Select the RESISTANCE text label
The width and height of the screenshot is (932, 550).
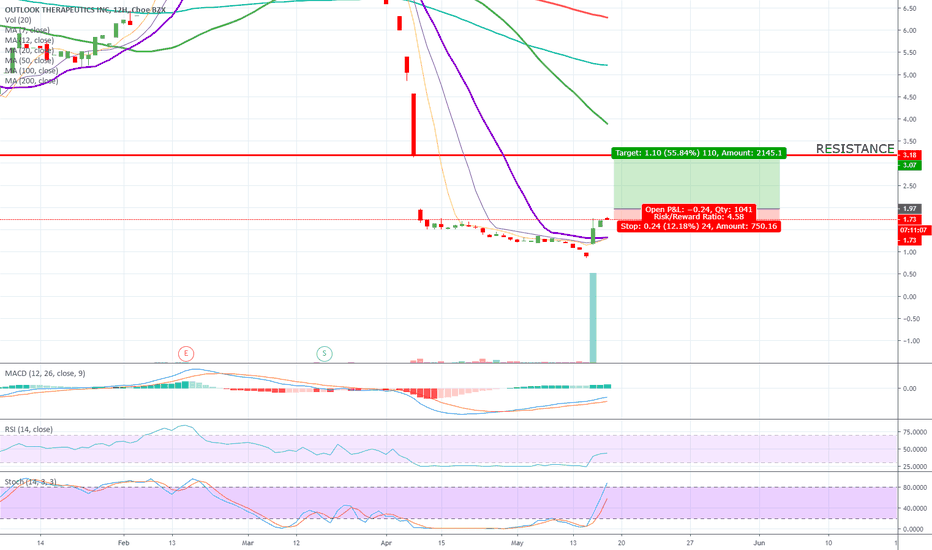click(855, 149)
